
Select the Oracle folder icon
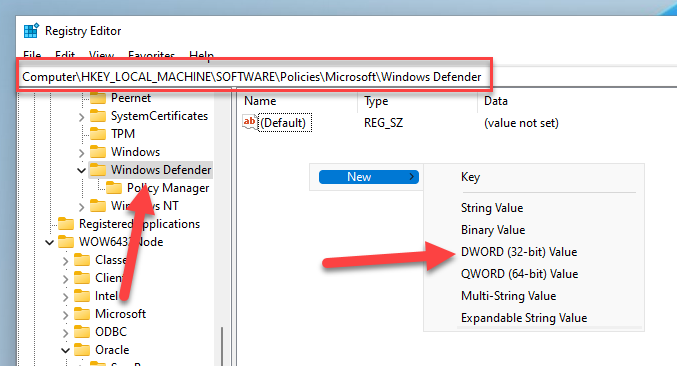pyautogui.click(x=82, y=350)
